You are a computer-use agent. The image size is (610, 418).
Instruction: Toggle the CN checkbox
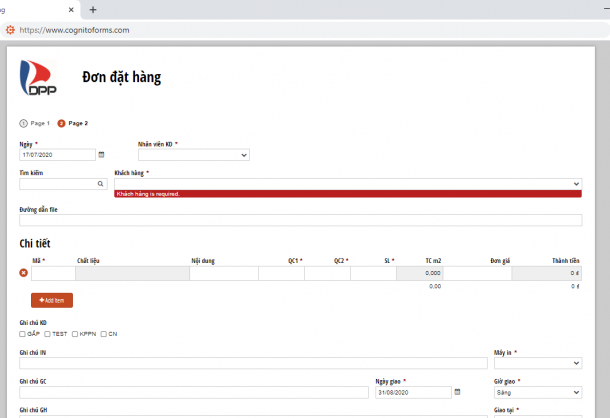pos(104,333)
